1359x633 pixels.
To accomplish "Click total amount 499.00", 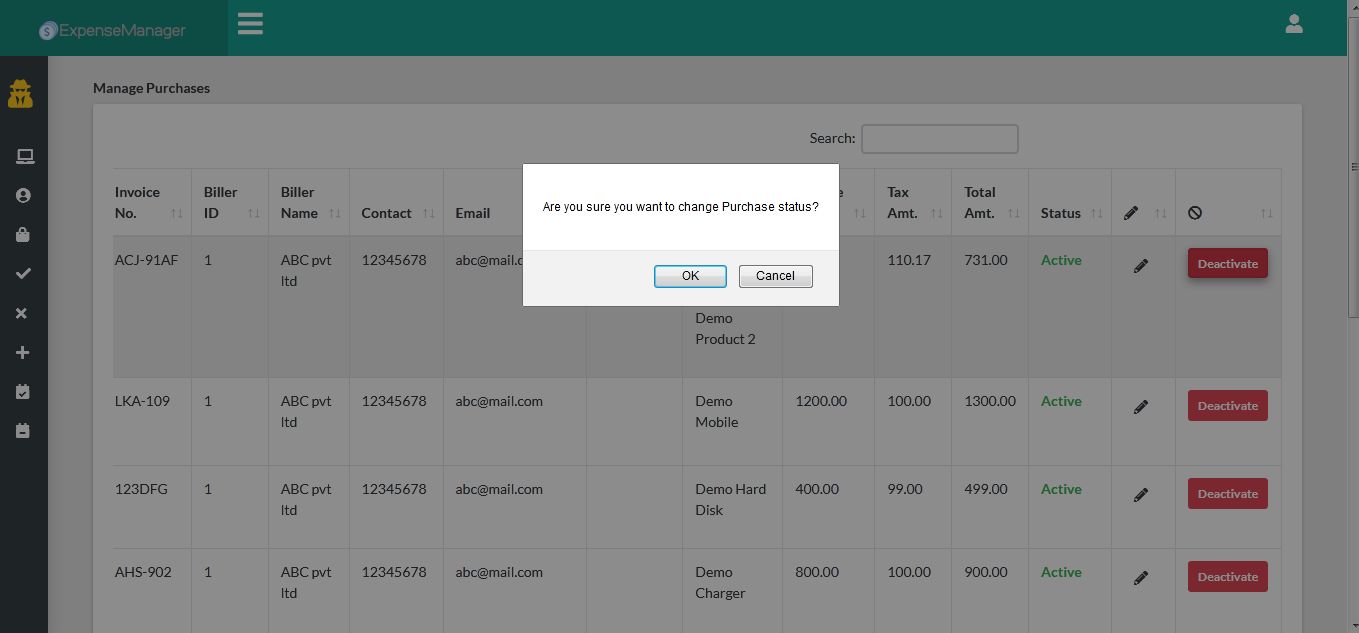I will [x=986, y=489].
